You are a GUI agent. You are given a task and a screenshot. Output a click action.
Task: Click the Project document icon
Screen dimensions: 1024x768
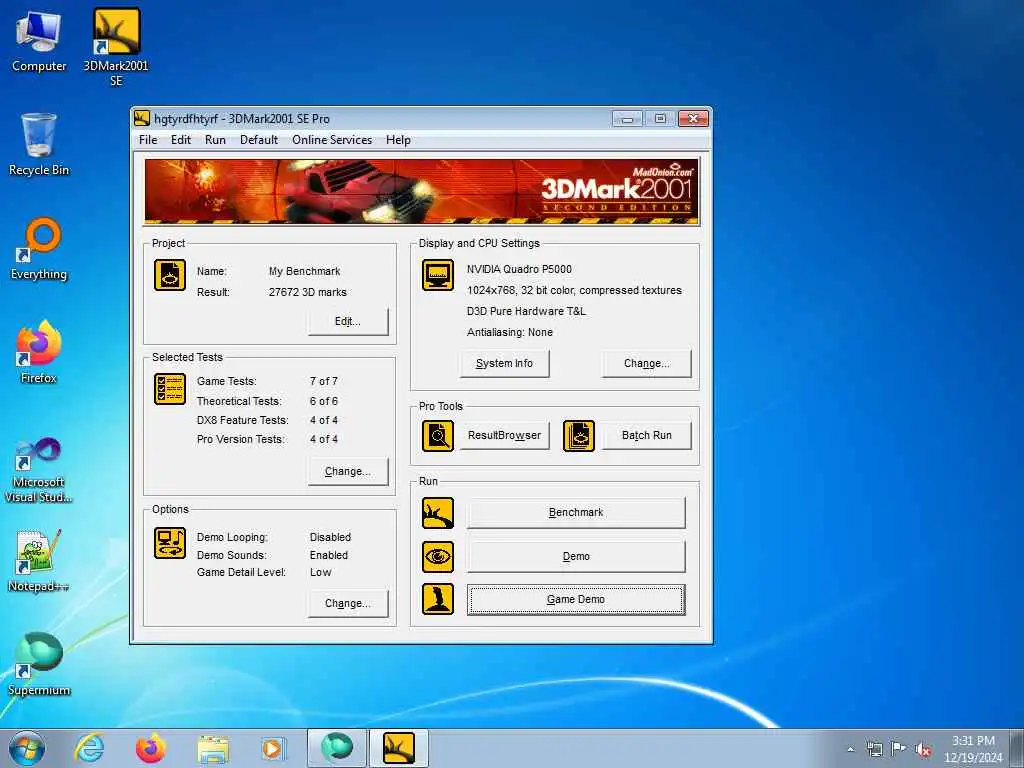pyautogui.click(x=170, y=275)
